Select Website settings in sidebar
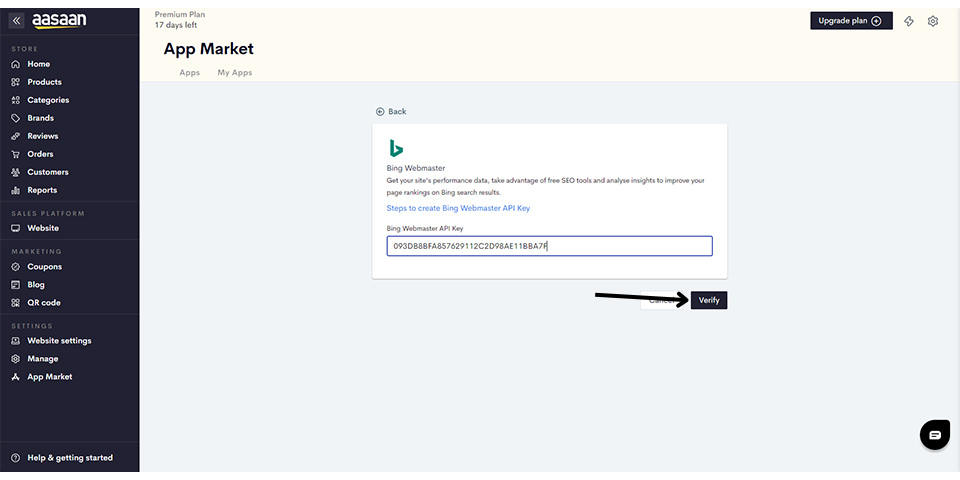960x480 pixels. [x=59, y=341]
